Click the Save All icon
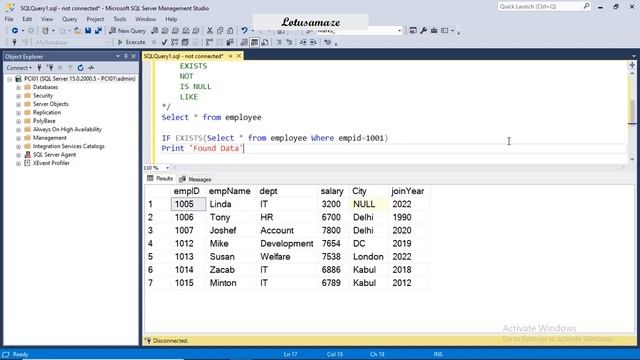Image resolution: width=640 pixels, height=360 pixels. [x=98, y=31]
